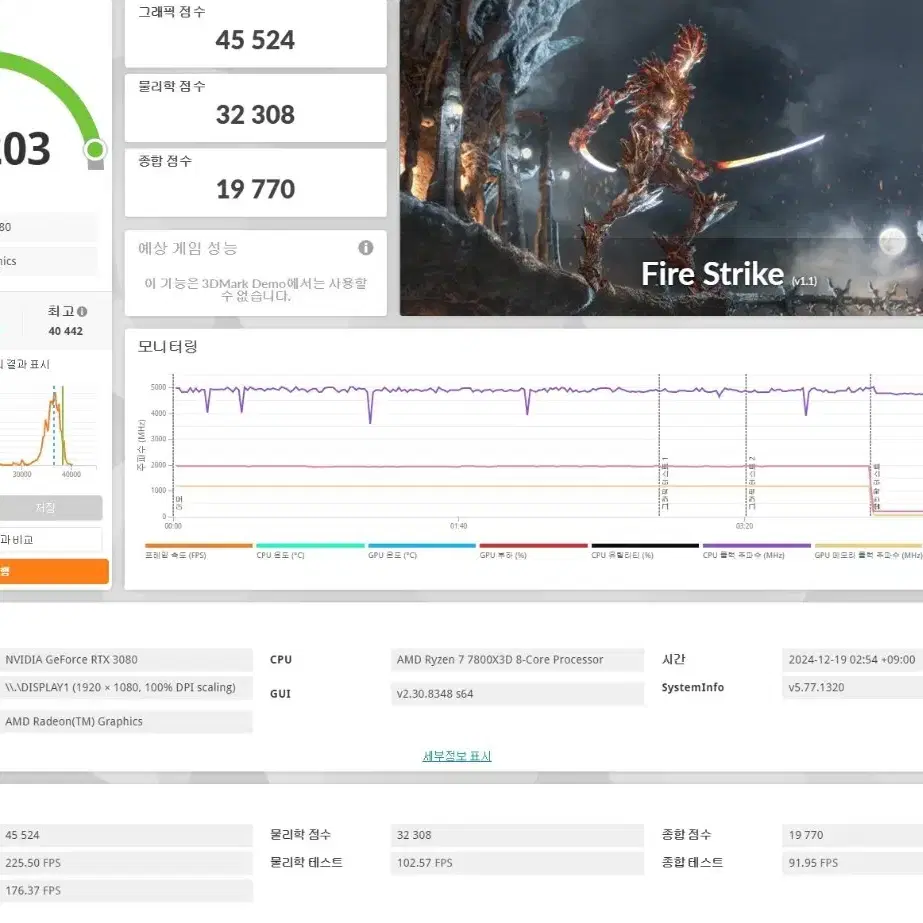This screenshot has height=923, width=923.
Task: Click the 결과 비교 button
Action: pos(51,539)
